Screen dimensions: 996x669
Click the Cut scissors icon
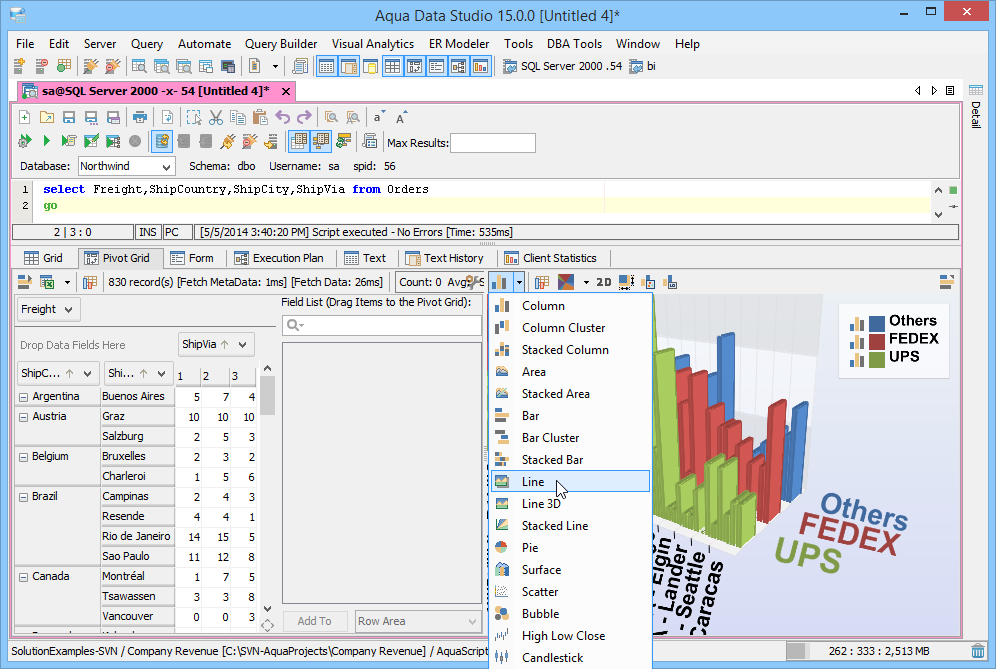click(x=215, y=117)
